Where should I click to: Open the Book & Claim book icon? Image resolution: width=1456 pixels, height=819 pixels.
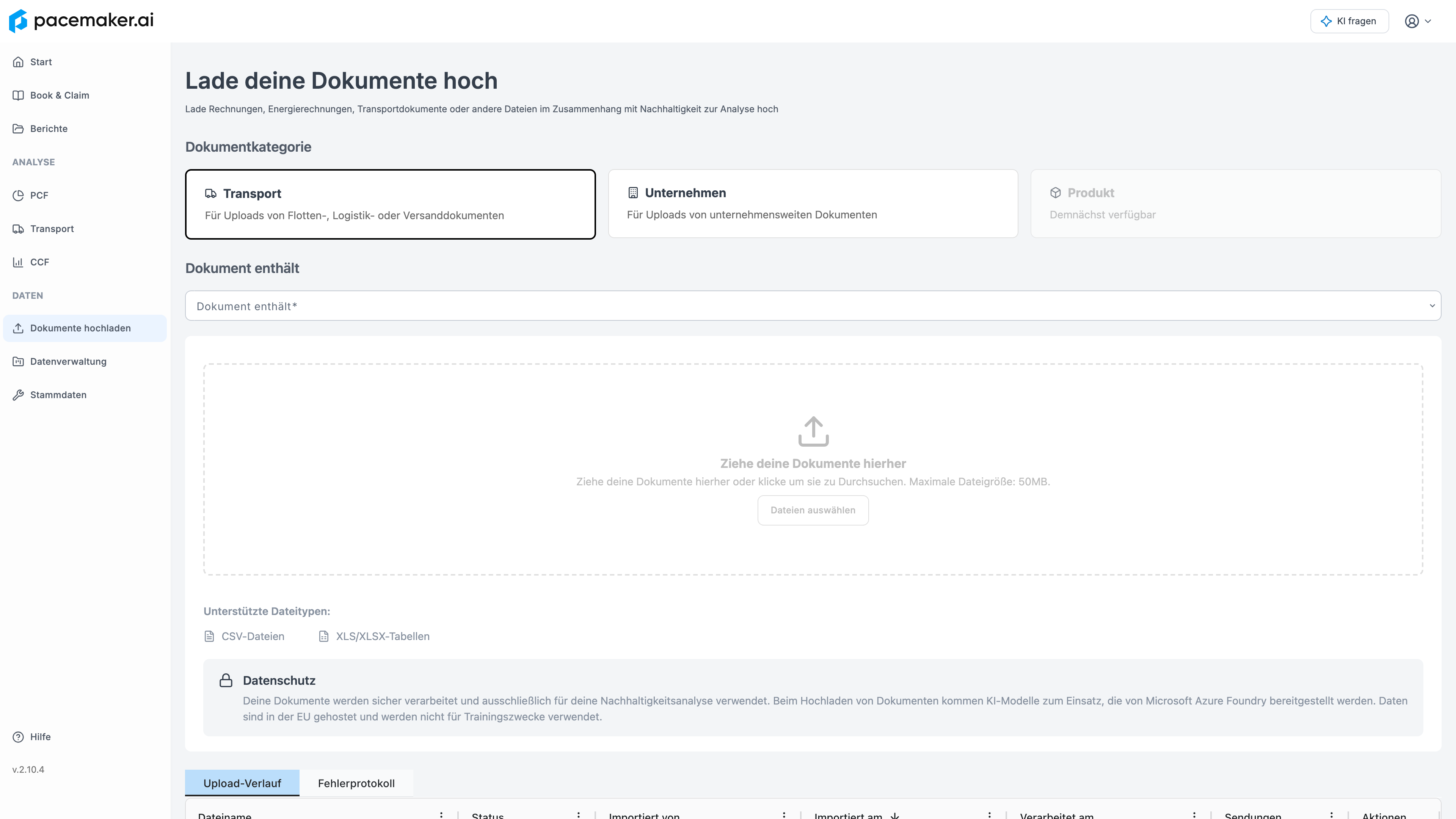coord(18,96)
